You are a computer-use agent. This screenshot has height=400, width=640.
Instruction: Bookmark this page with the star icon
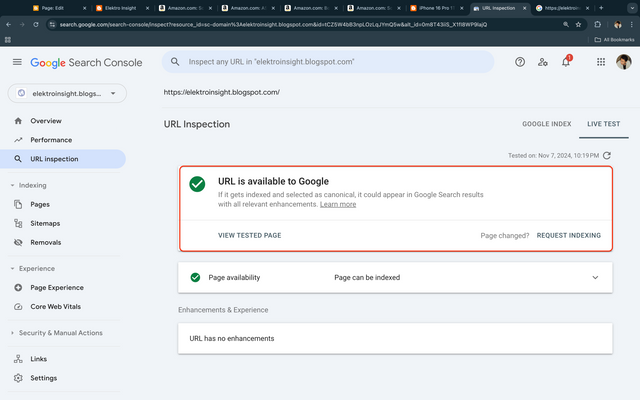pyautogui.click(x=578, y=24)
